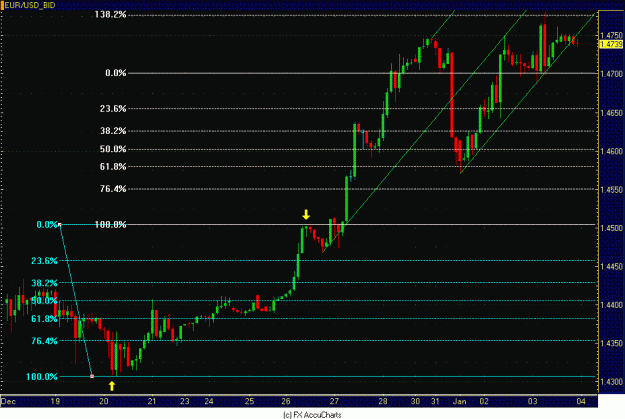
Task: Click date 23 on the time axis
Action: (185, 401)
